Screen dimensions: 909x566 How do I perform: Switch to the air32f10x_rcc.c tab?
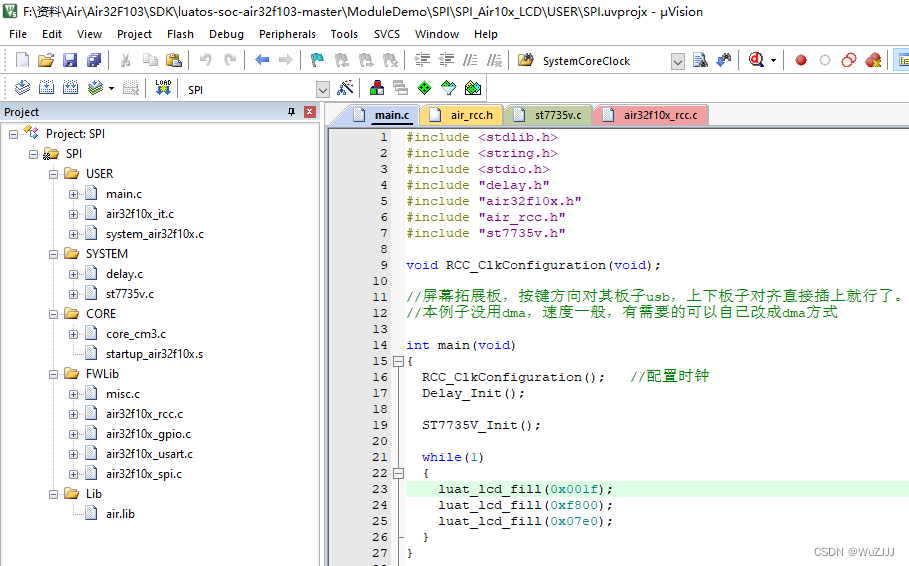click(659, 115)
